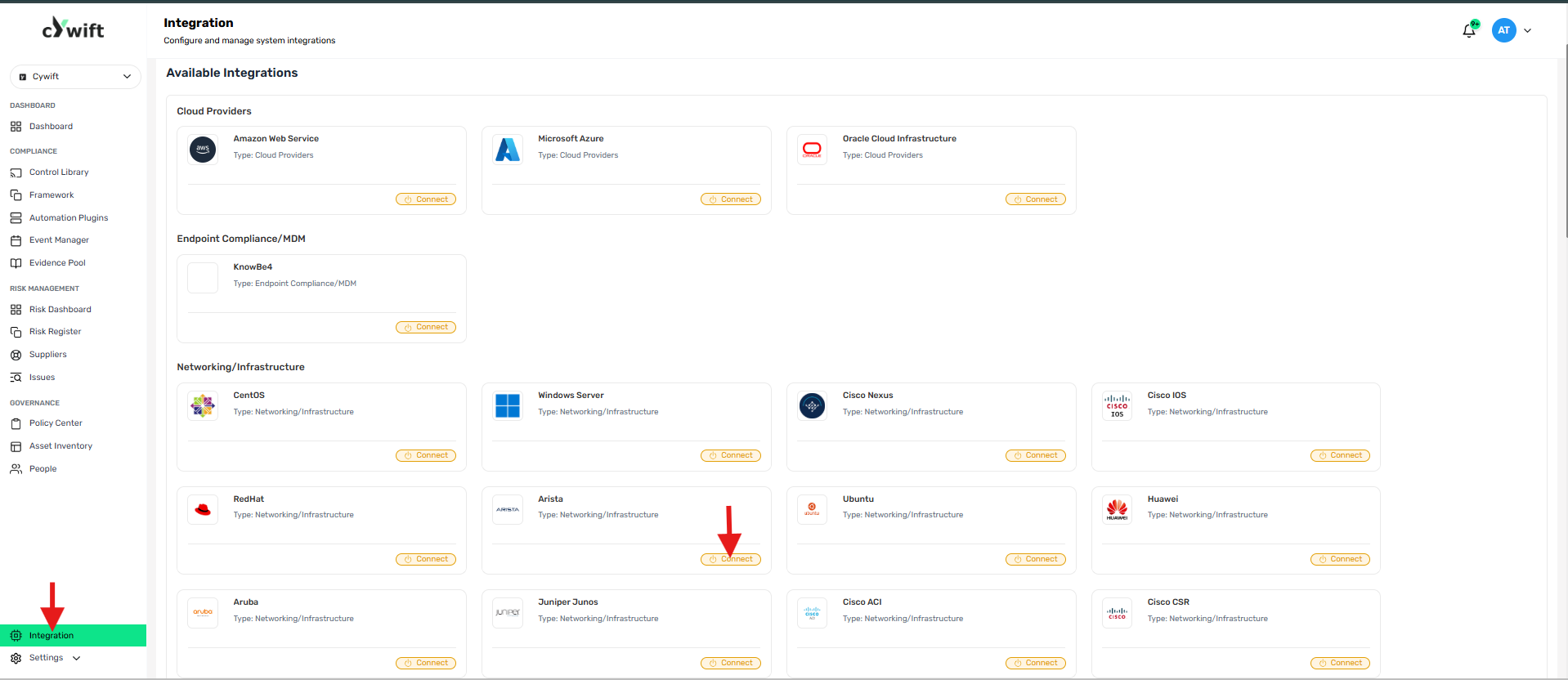Screen dimensions: 1568x680
Task: Connect Amazon Web Service integration
Action: 426,199
